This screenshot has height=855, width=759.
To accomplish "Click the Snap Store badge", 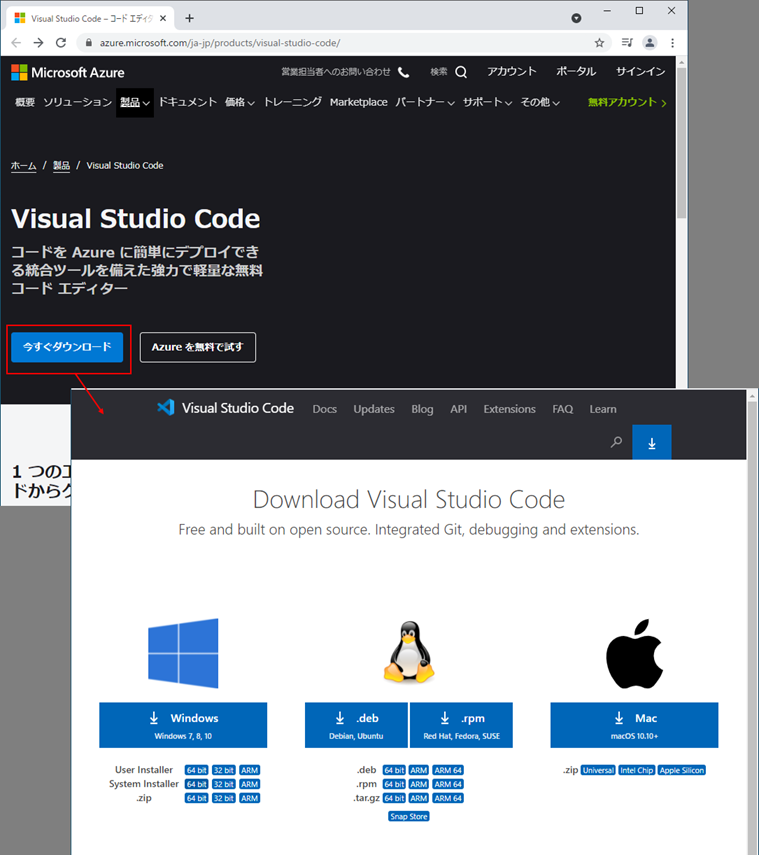I will click(x=409, y=816).
